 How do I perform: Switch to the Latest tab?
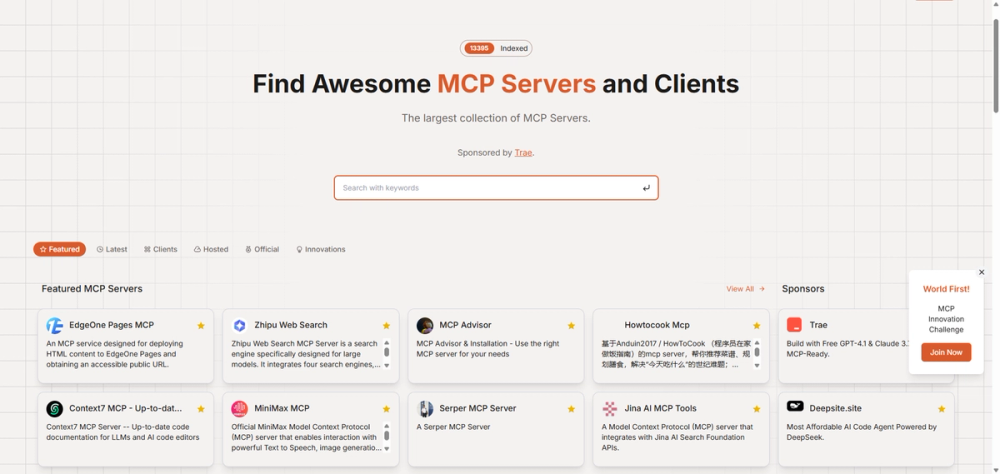tap(112, 249)
